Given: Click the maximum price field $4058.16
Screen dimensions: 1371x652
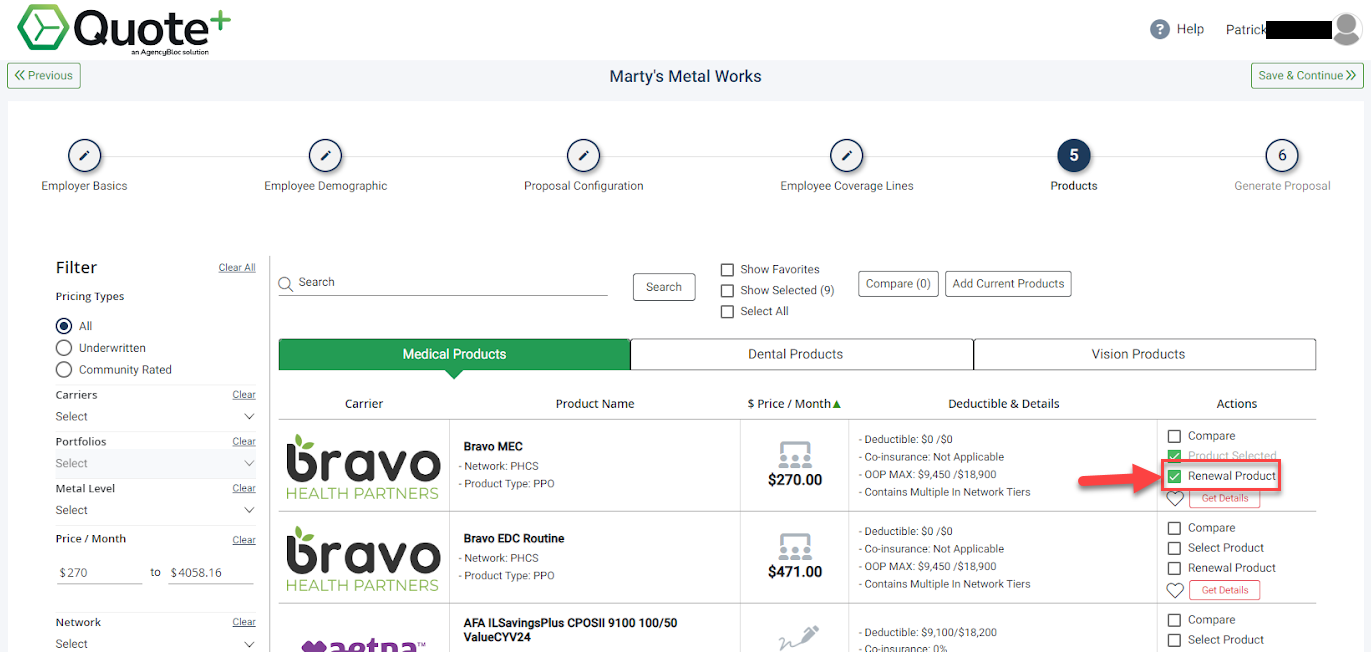Looking at the screenshot, I should 210,573.
